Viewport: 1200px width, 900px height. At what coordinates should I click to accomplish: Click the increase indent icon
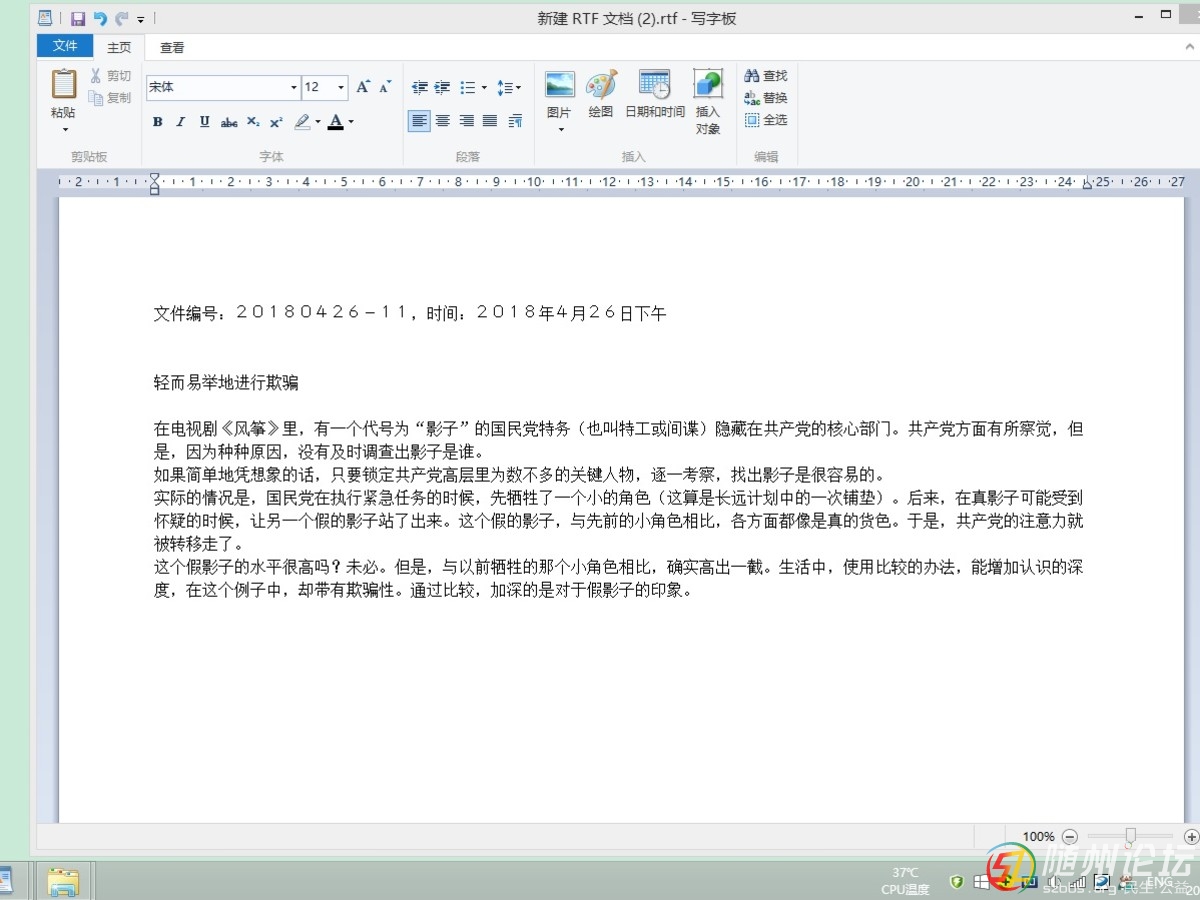click(442, 88)
